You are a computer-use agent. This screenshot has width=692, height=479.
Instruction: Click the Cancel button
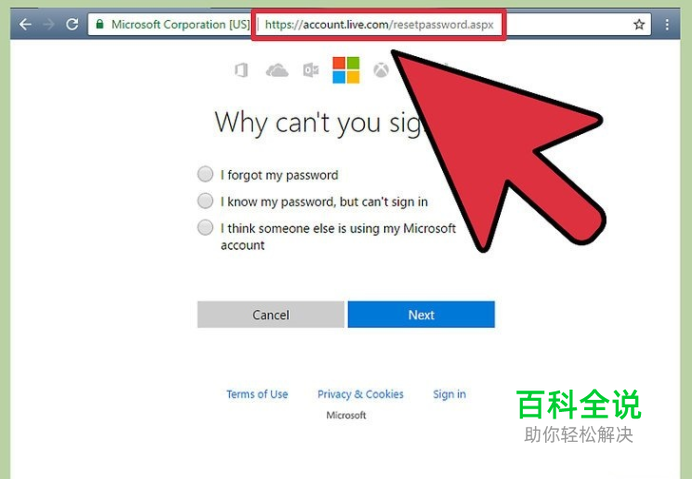coord(271,314)
